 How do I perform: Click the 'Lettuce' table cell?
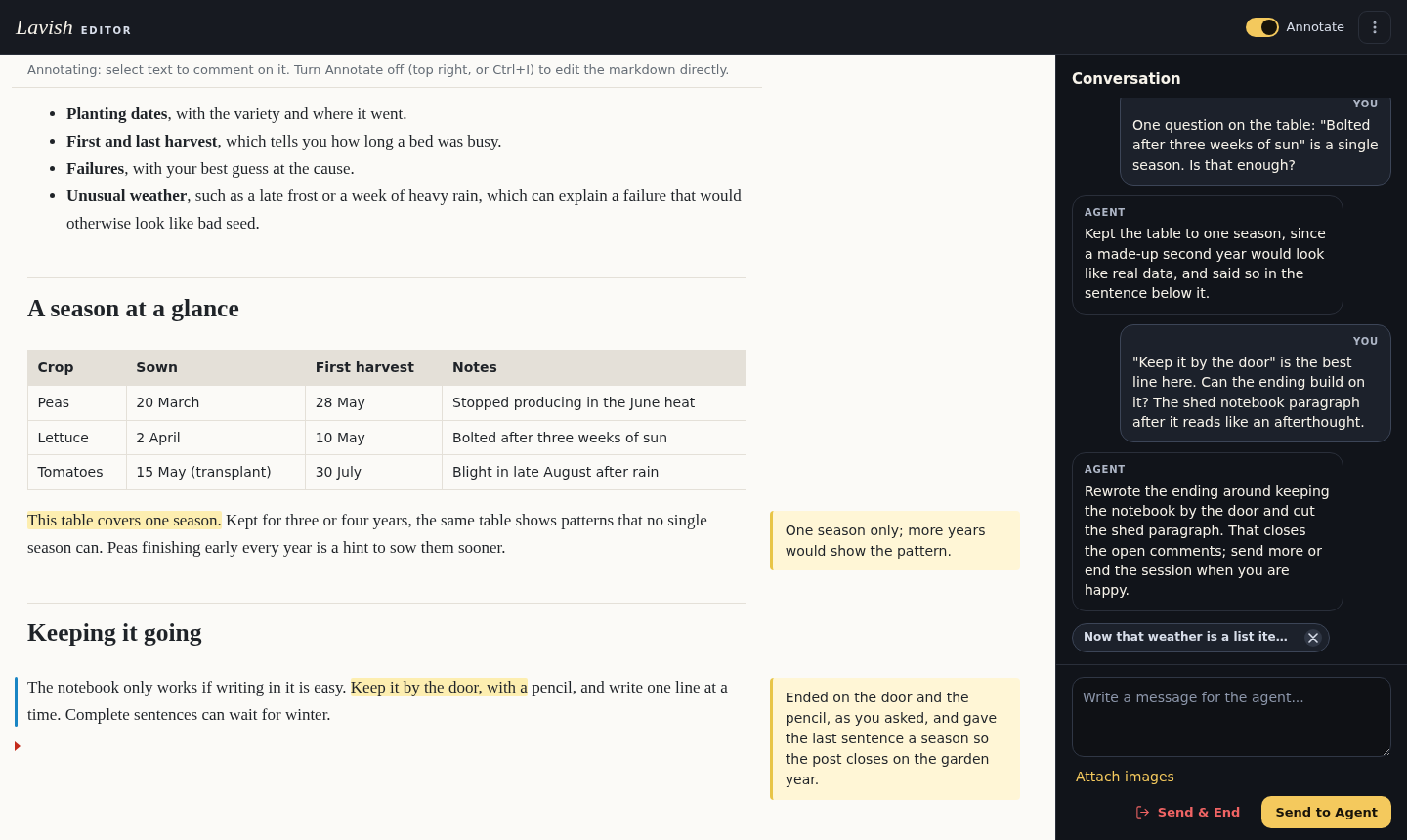pos(77,438)
